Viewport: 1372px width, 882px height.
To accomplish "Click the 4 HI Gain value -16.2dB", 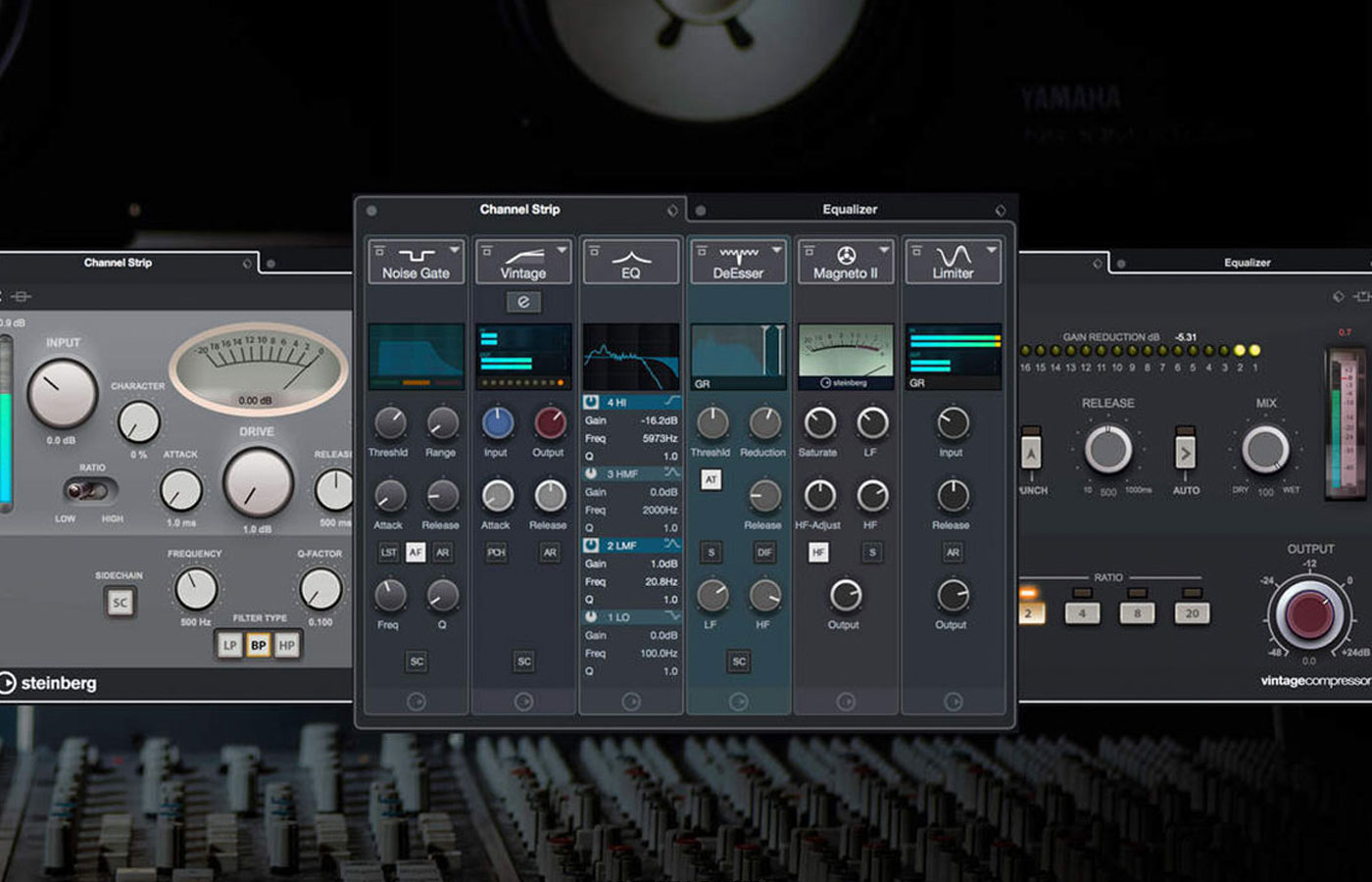I will (x=659, y=420).
